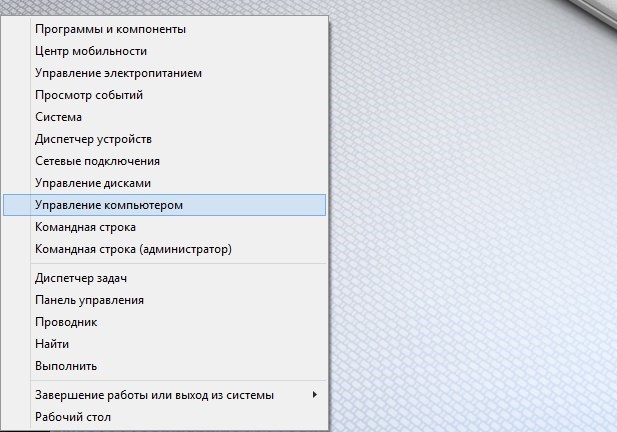Open Сетевые подключения
The image size is (617, 432).
(x=164, y=161)
